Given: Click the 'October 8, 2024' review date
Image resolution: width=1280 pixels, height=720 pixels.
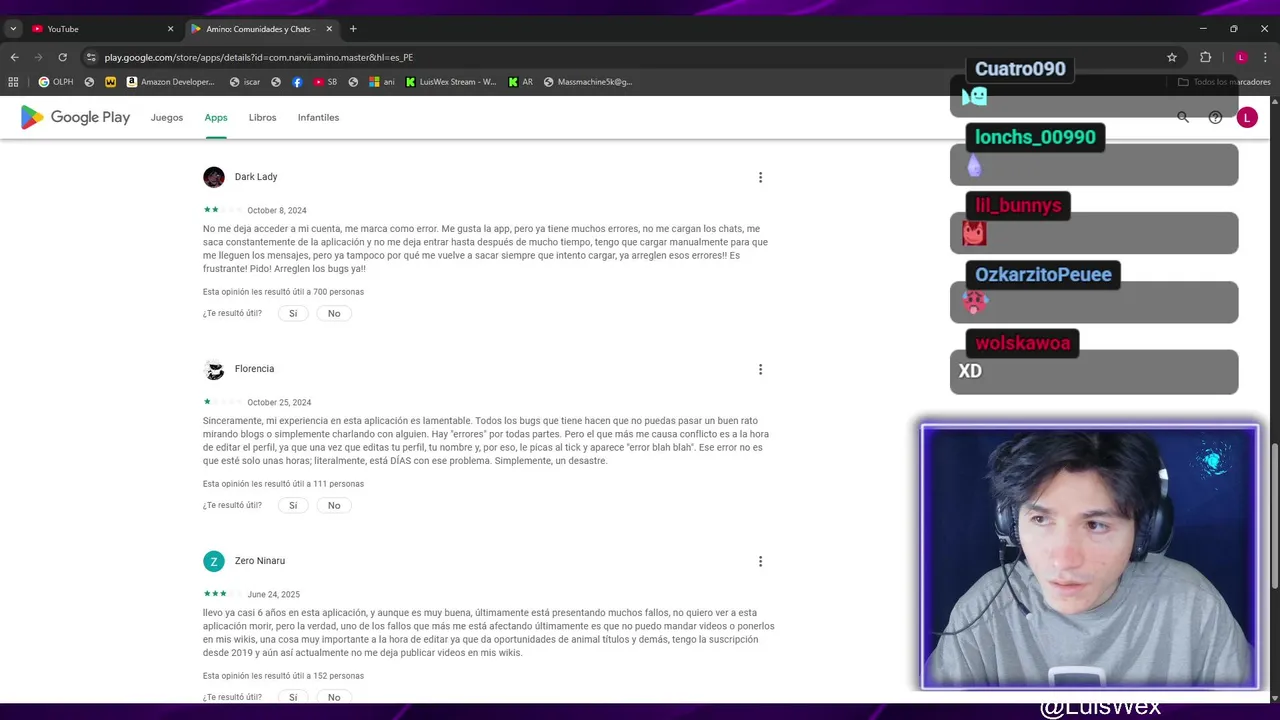Looking at the screenshot, I should 277,211.
